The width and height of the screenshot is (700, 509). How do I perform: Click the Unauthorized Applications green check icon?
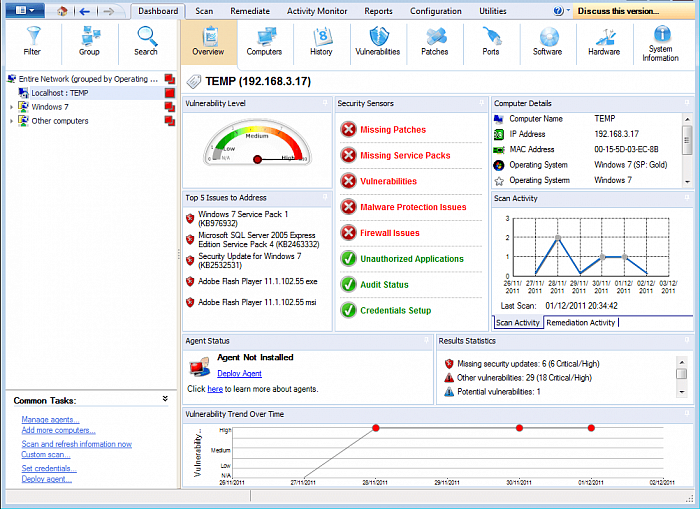tap(349, 259)
